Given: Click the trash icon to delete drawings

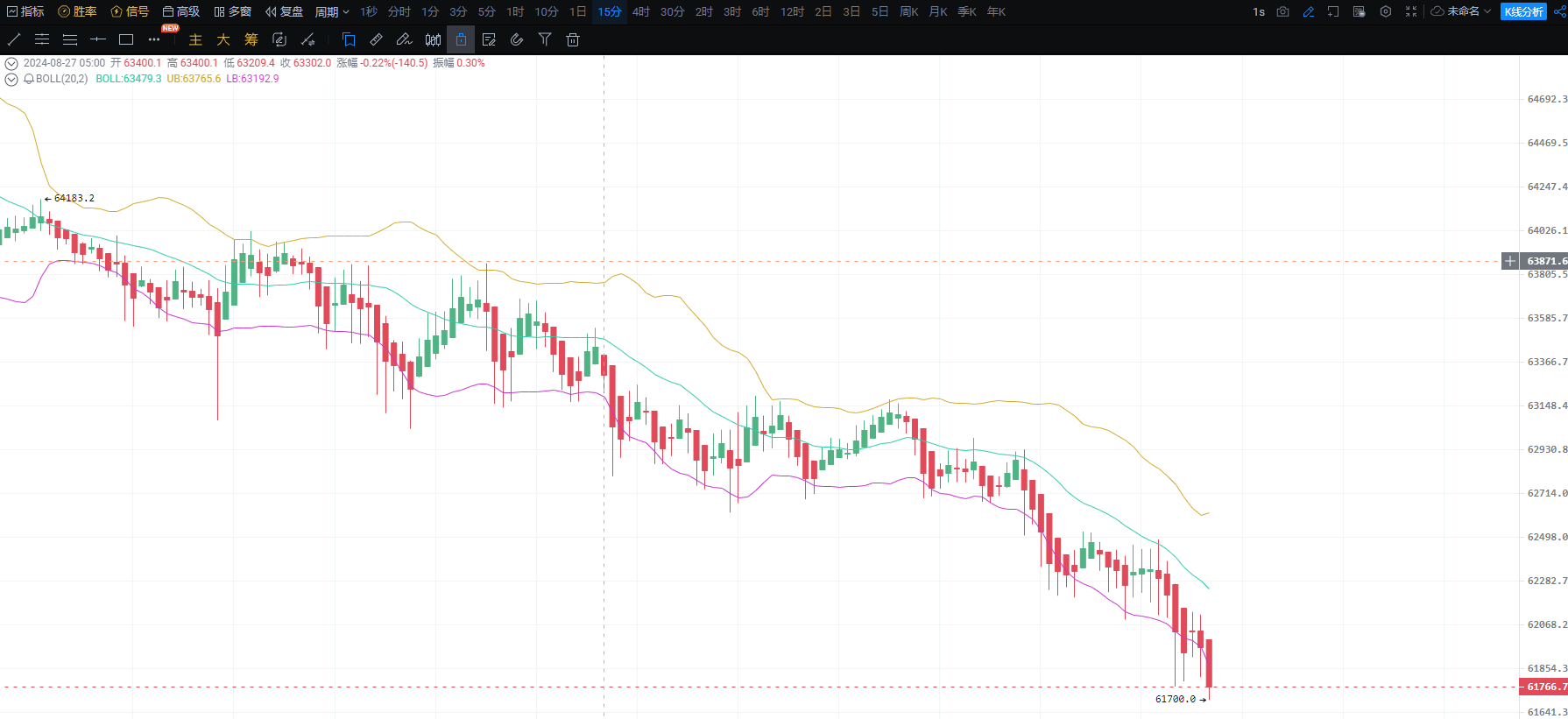Looking at the screenshot, I should [x=573, y=39].
